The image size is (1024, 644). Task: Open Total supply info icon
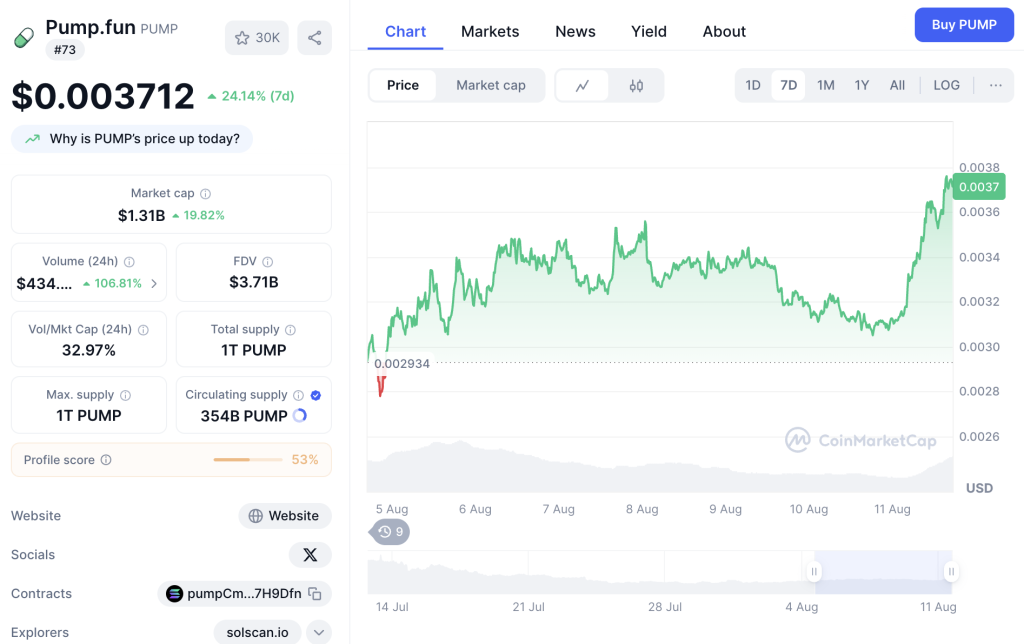pos(291,330)
